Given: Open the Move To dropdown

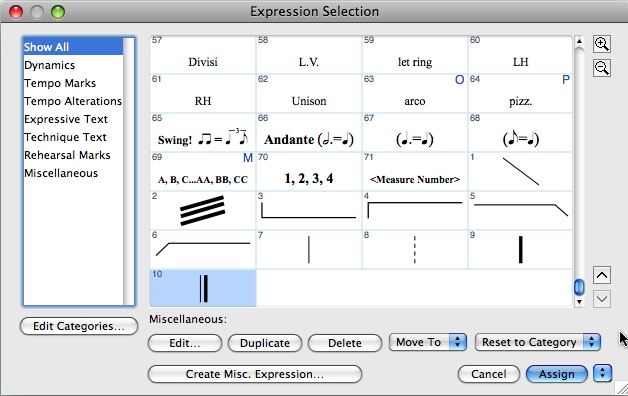Looking at the screenshot, I should pyautogui.click(x=427, y=342).
